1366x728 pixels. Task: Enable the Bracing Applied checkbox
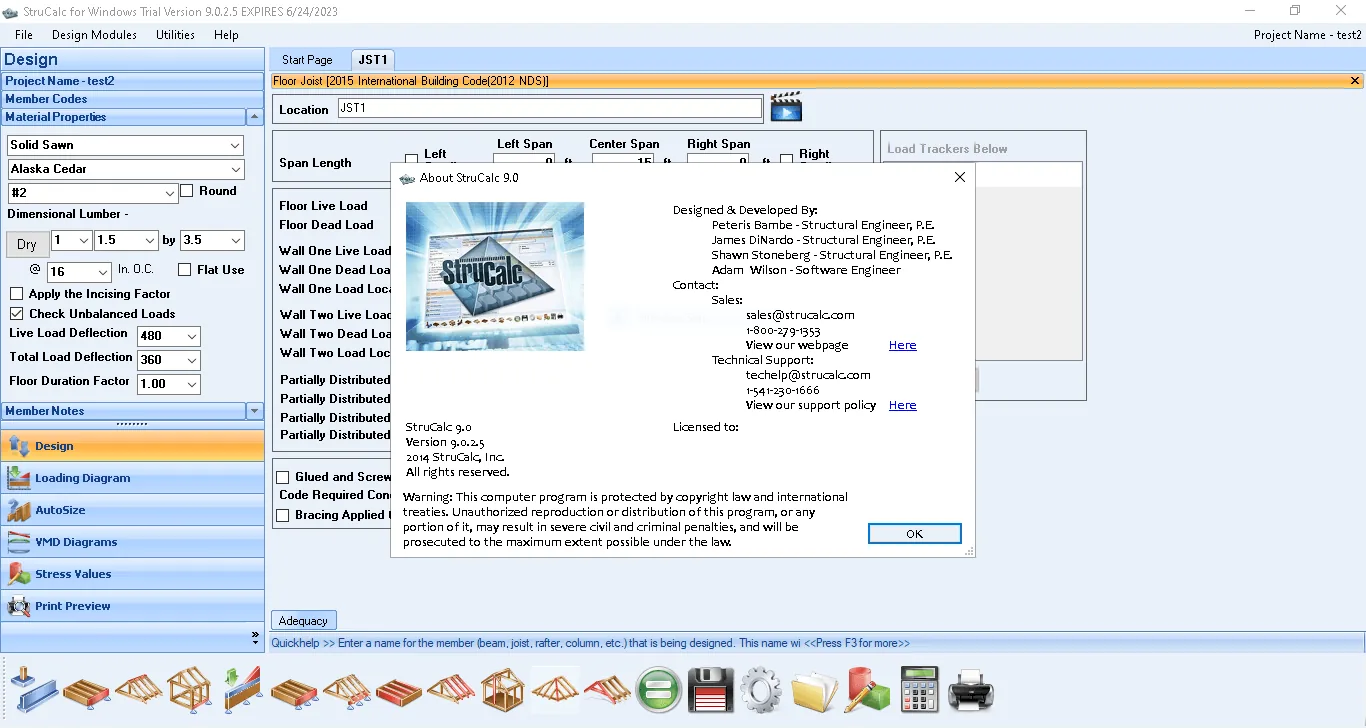pos(283,515)
